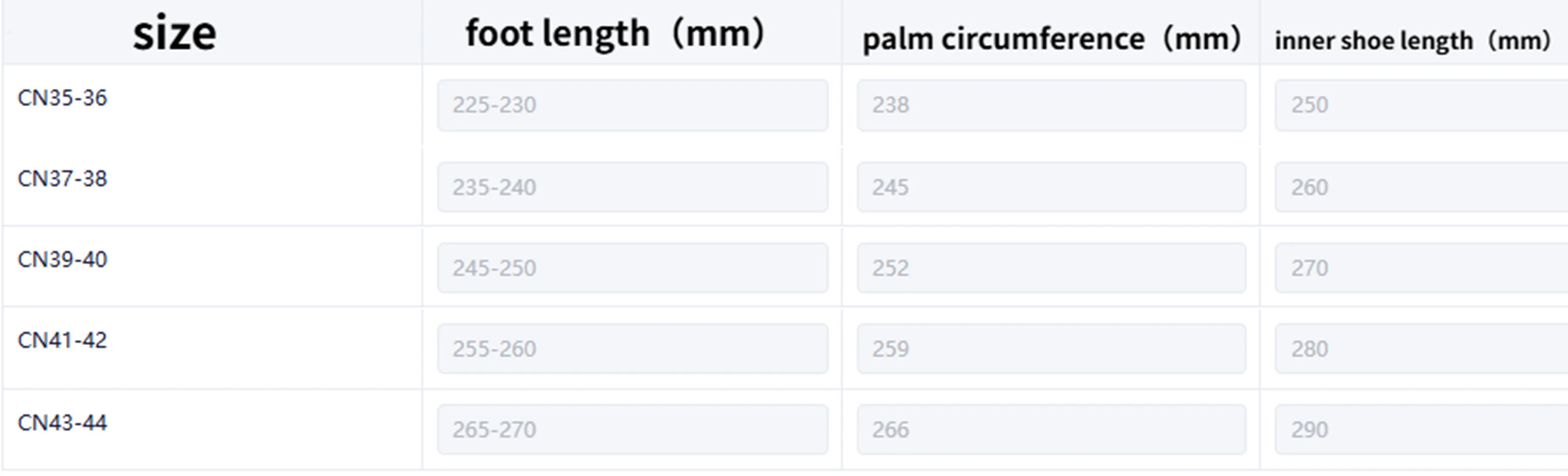Screen dimensions: 1568x476
Task: Select the palm circumference field with 238
Action: [1051, 105]
